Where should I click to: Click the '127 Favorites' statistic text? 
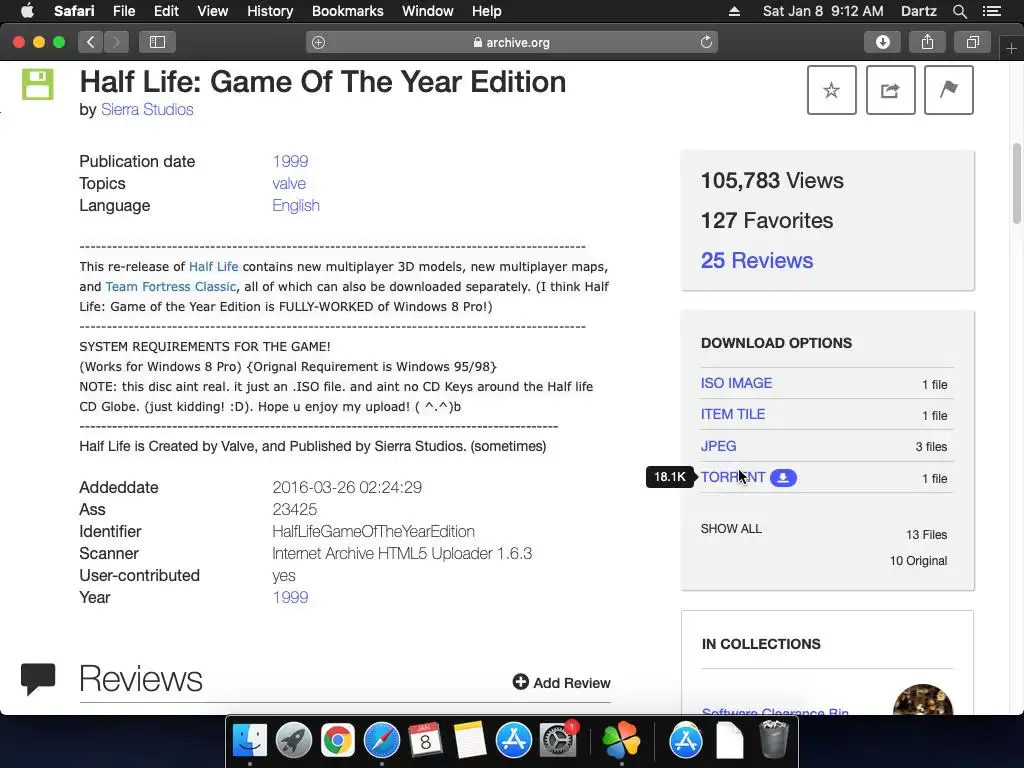pyautogui.click(x=767, y=221)
